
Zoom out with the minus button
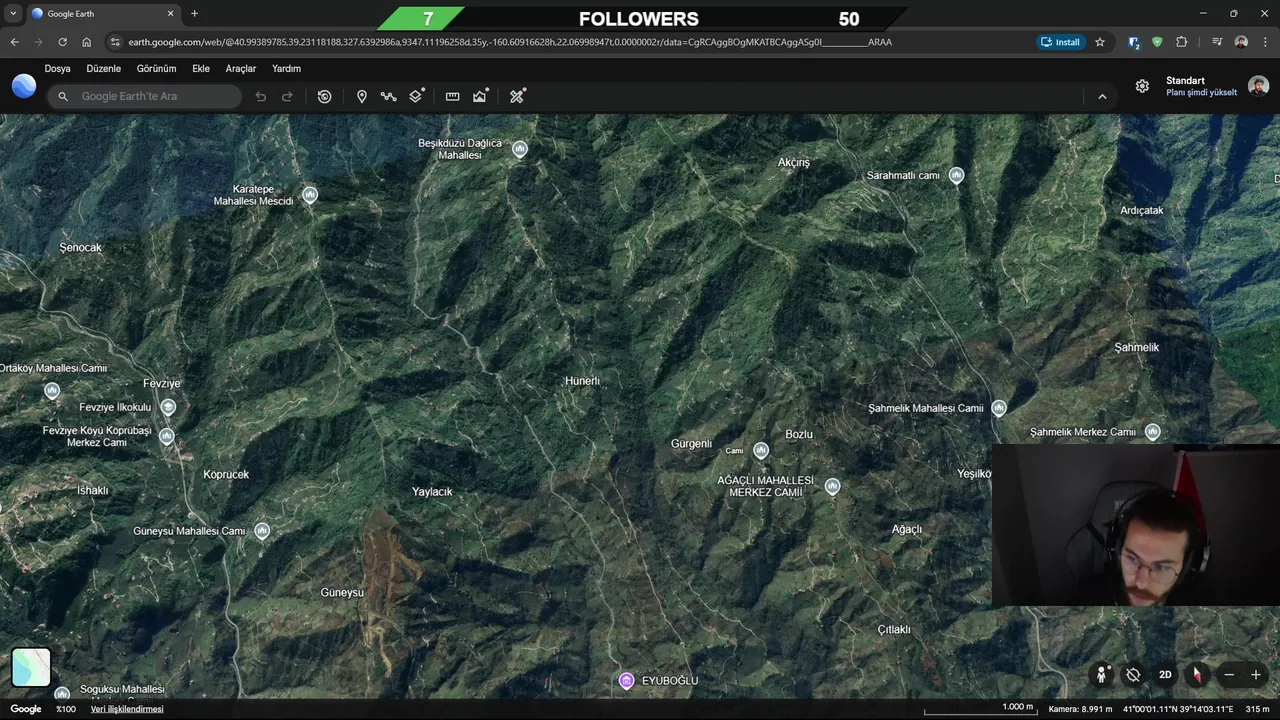coord(1229,675)
